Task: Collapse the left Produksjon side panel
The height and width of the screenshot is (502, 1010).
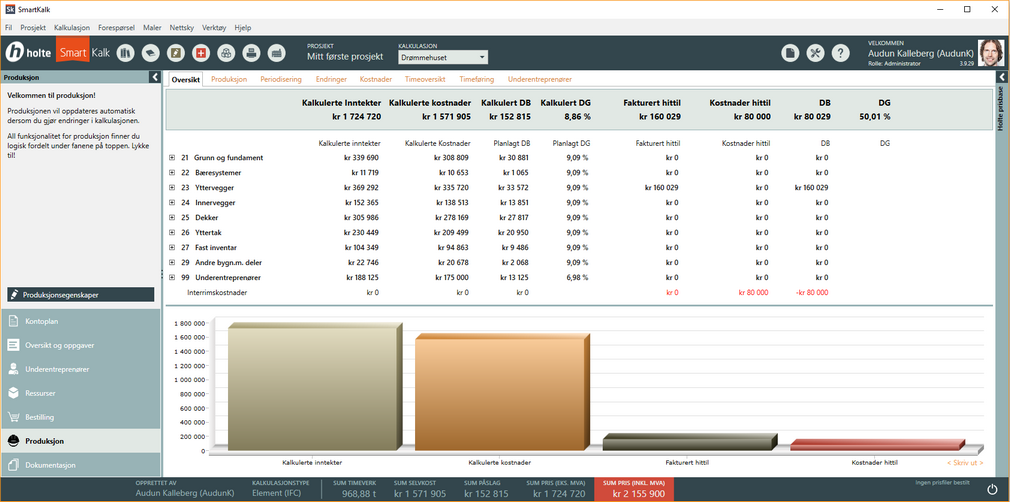Action: pos(155,77)
